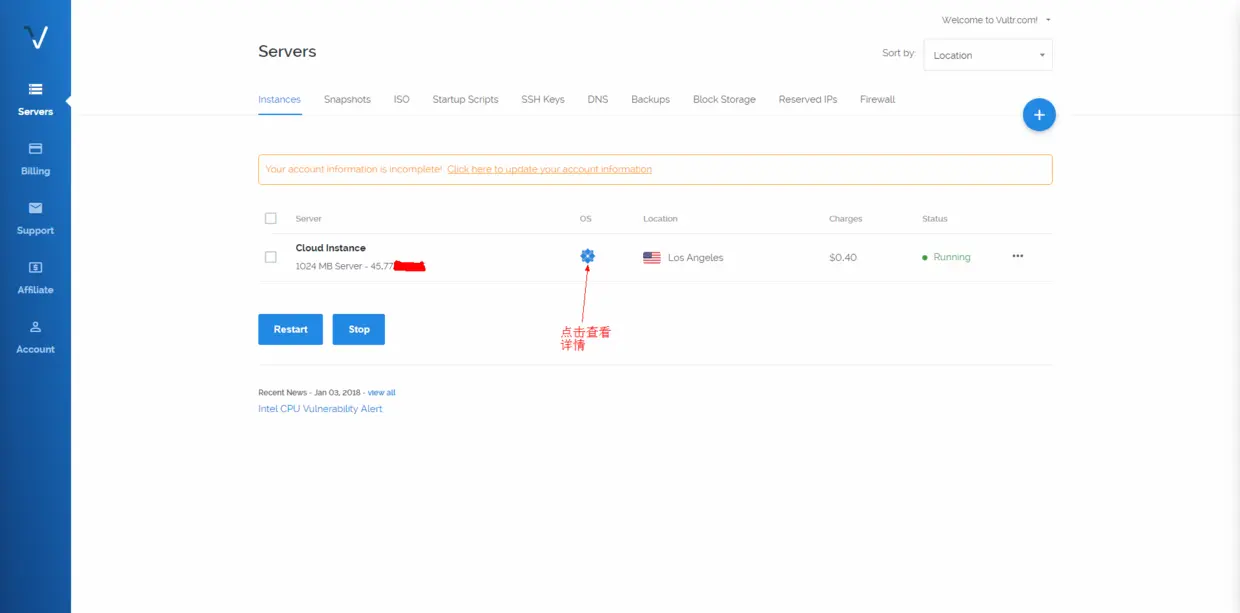Click the $0.40 charges value
The width and height of the screenshot is (1240, 613).
pos(843,257)
